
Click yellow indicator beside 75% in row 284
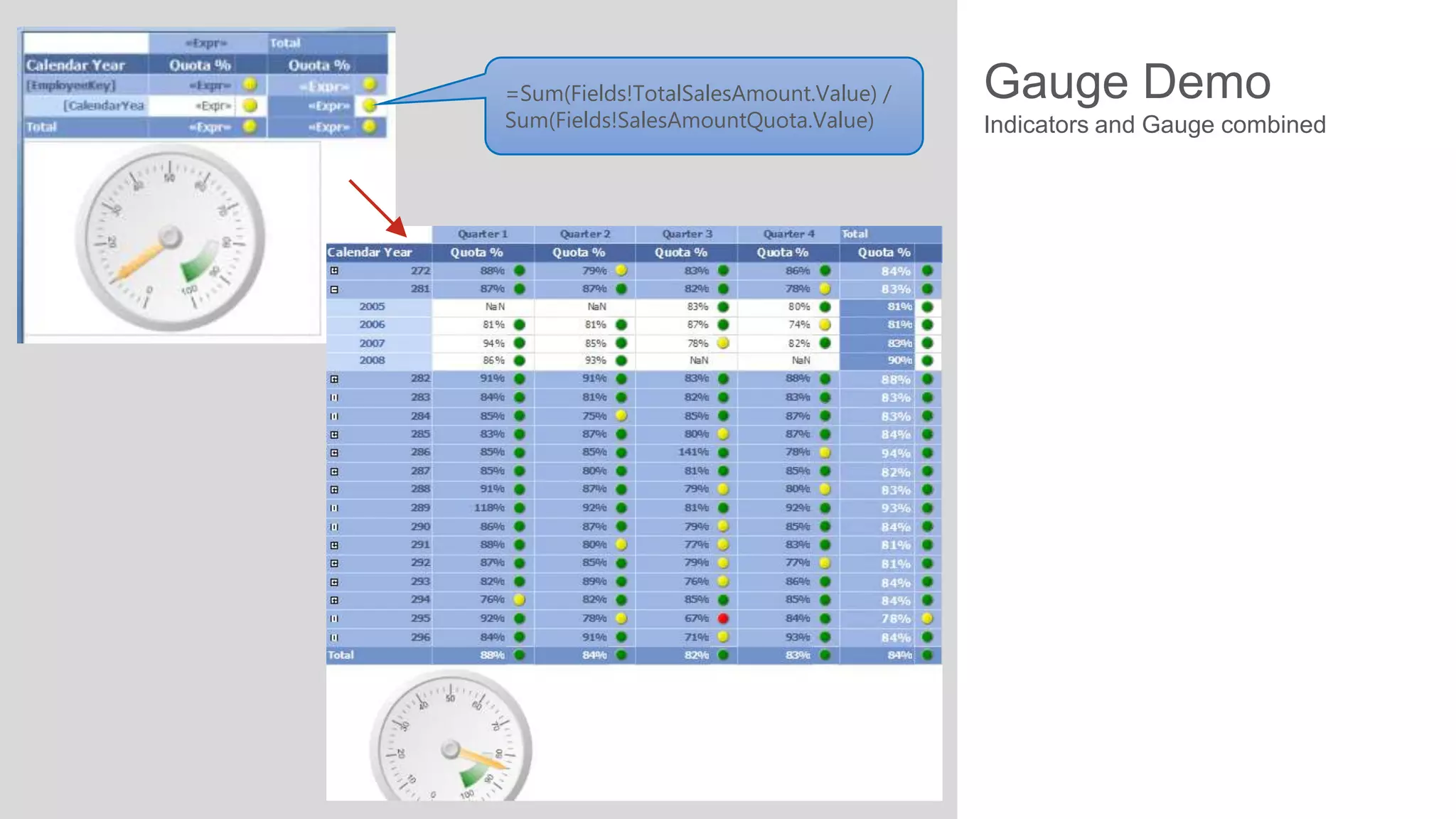point(621,415)
